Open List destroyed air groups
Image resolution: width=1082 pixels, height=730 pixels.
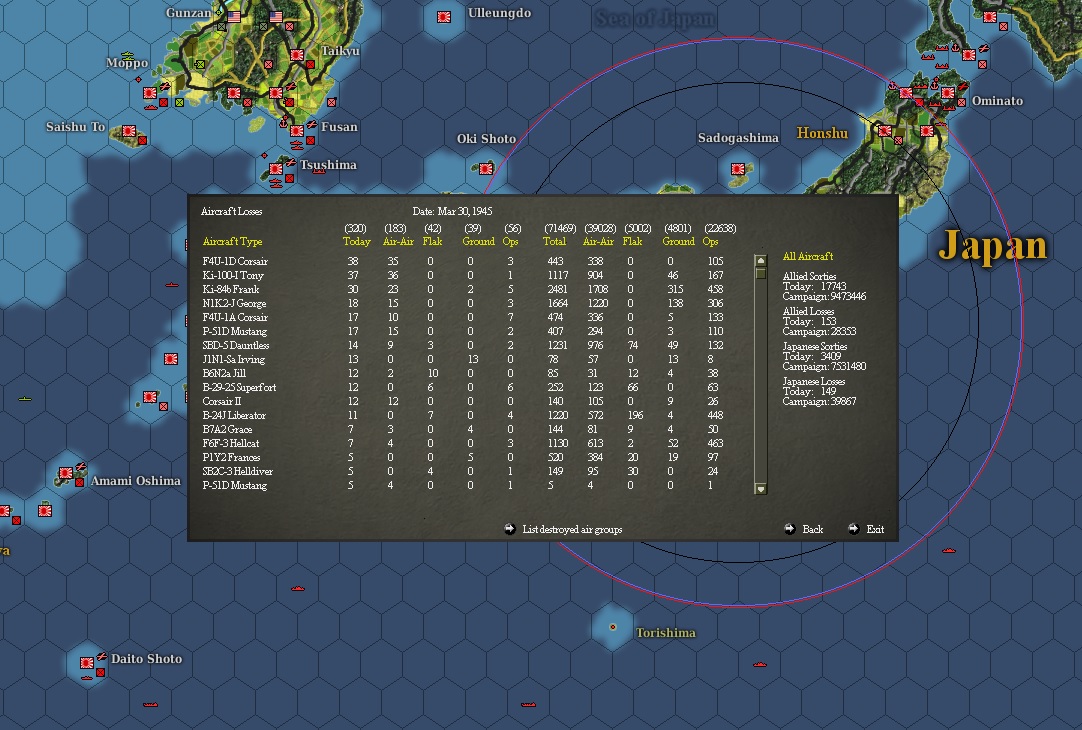tap(572, 529)
